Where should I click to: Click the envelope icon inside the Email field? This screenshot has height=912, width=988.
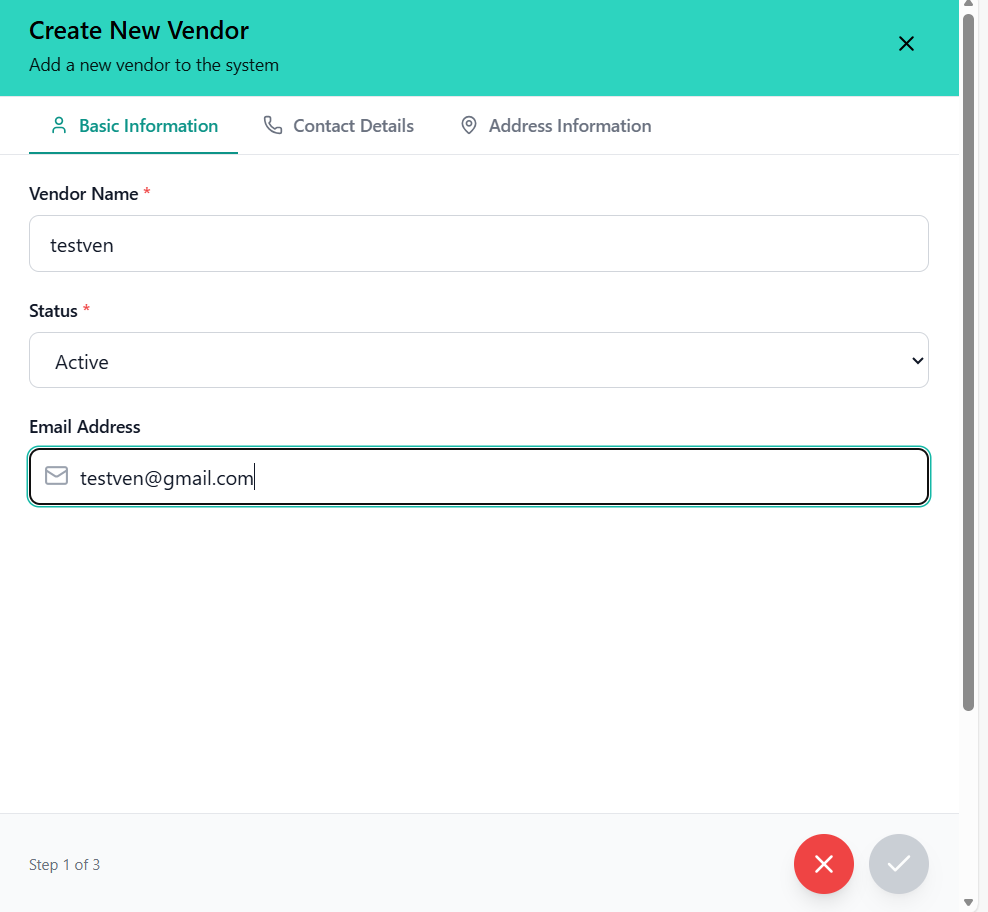57,476
